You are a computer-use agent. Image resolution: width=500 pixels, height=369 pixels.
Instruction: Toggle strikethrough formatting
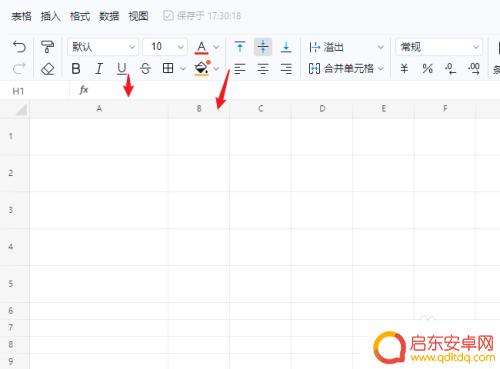coord(145,69)
